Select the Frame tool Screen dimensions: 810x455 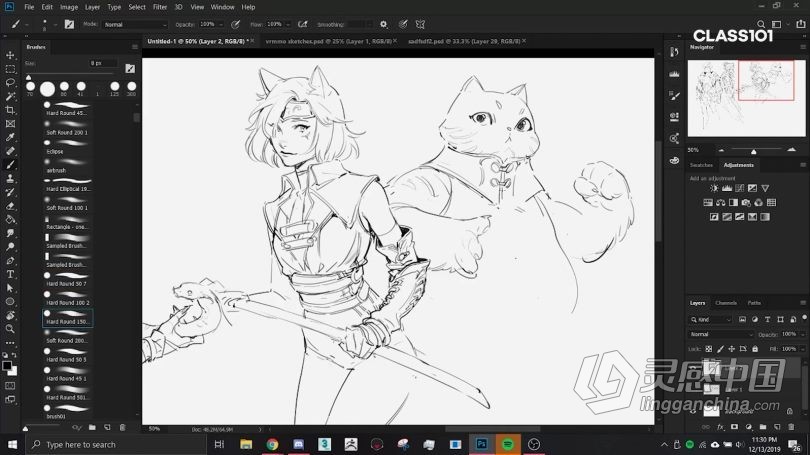[10, 123]
